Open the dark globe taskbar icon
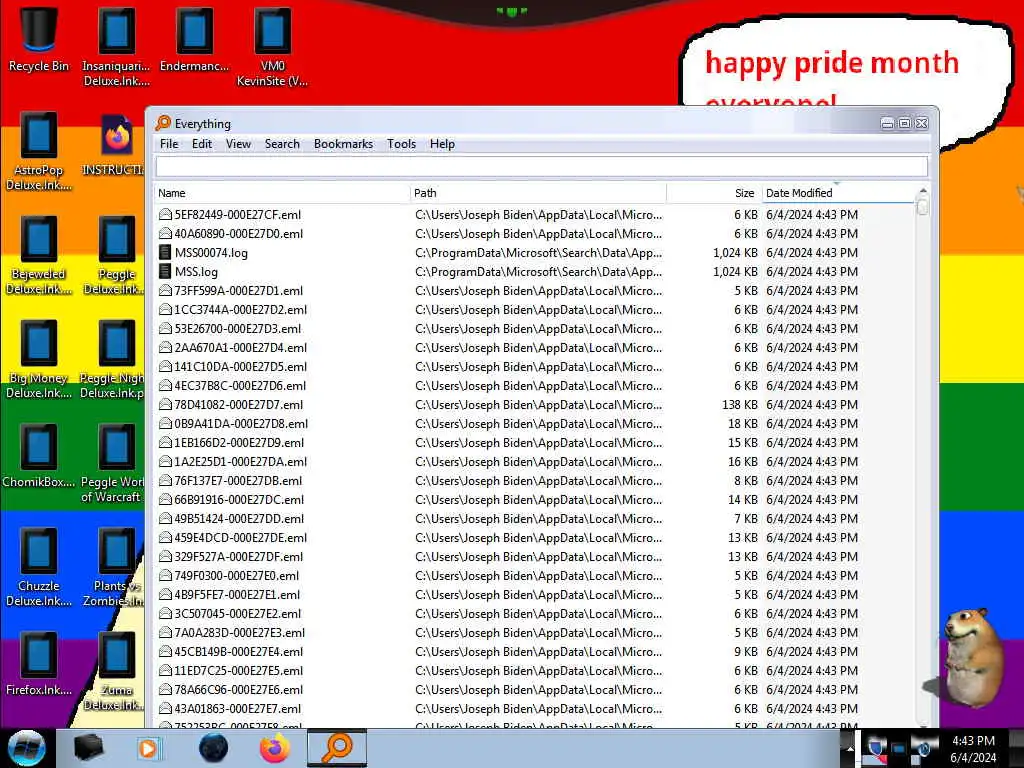Image resolution: width=1024 pixels, height=768 pixels. (x=213, y=748)
